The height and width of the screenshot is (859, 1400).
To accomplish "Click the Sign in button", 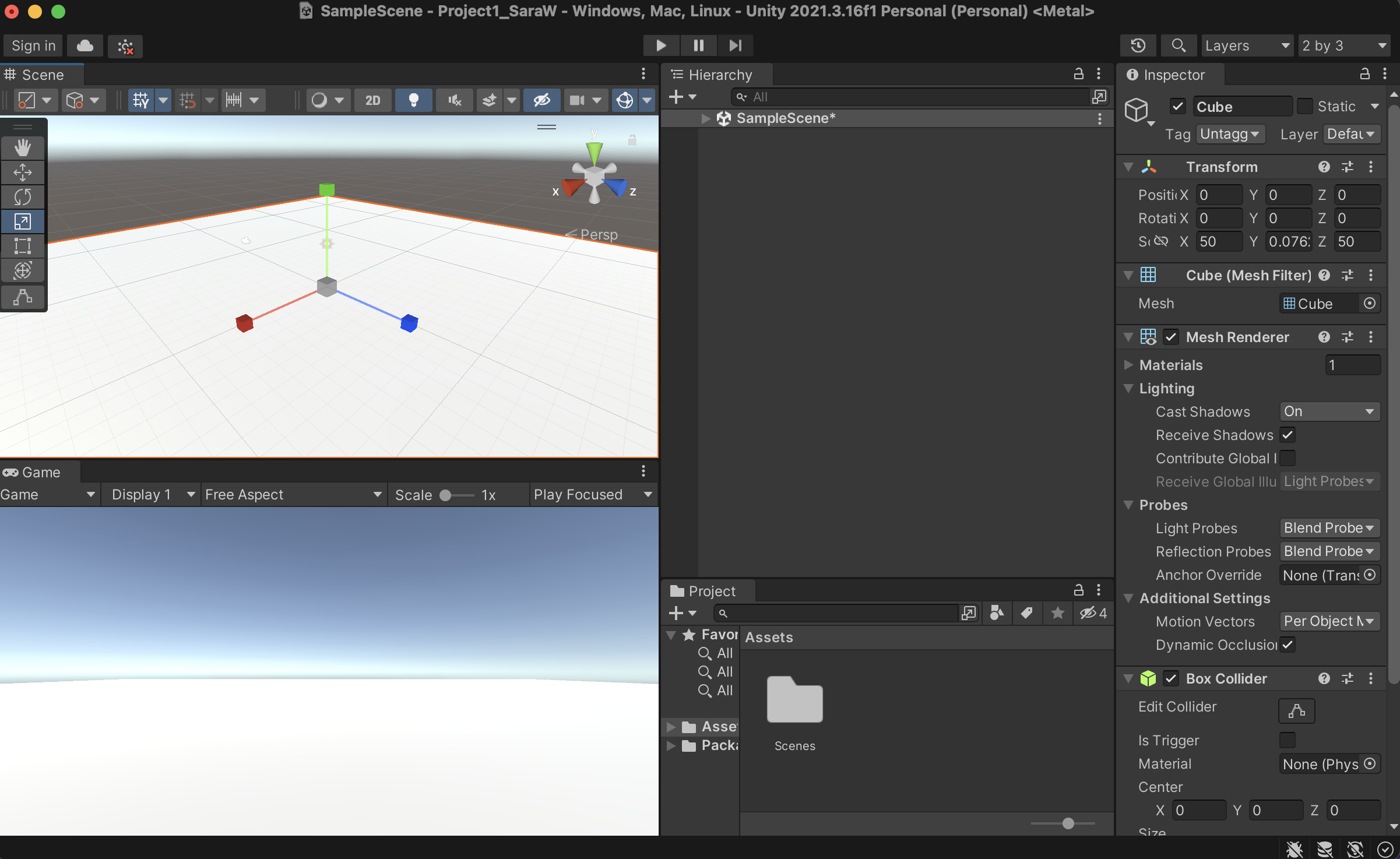I will click(x=34, y=45).
